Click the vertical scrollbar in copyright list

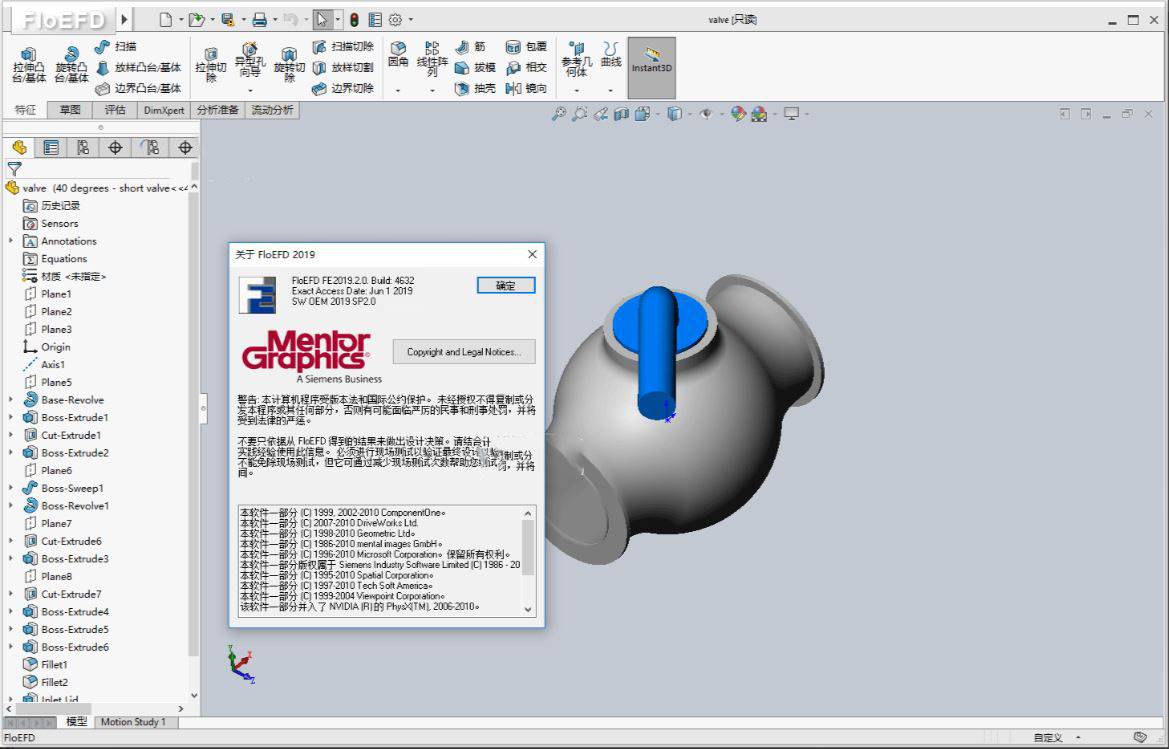click(528, 548)
